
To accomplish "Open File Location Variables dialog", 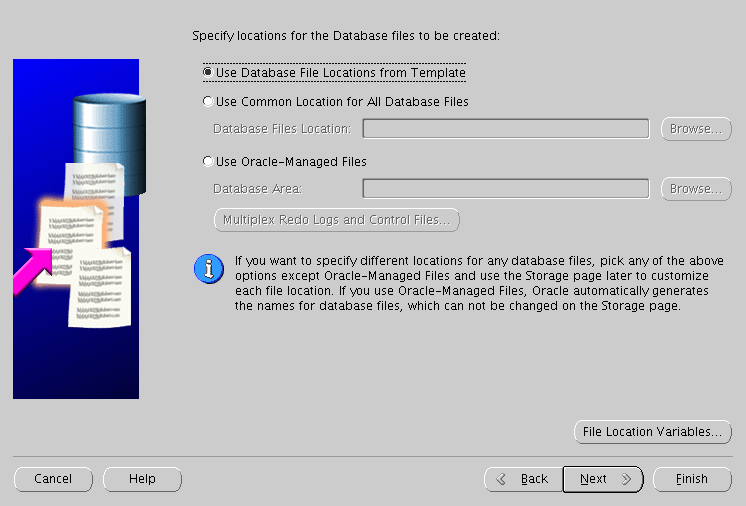I will pyautogui.click(x=653, y=432).
